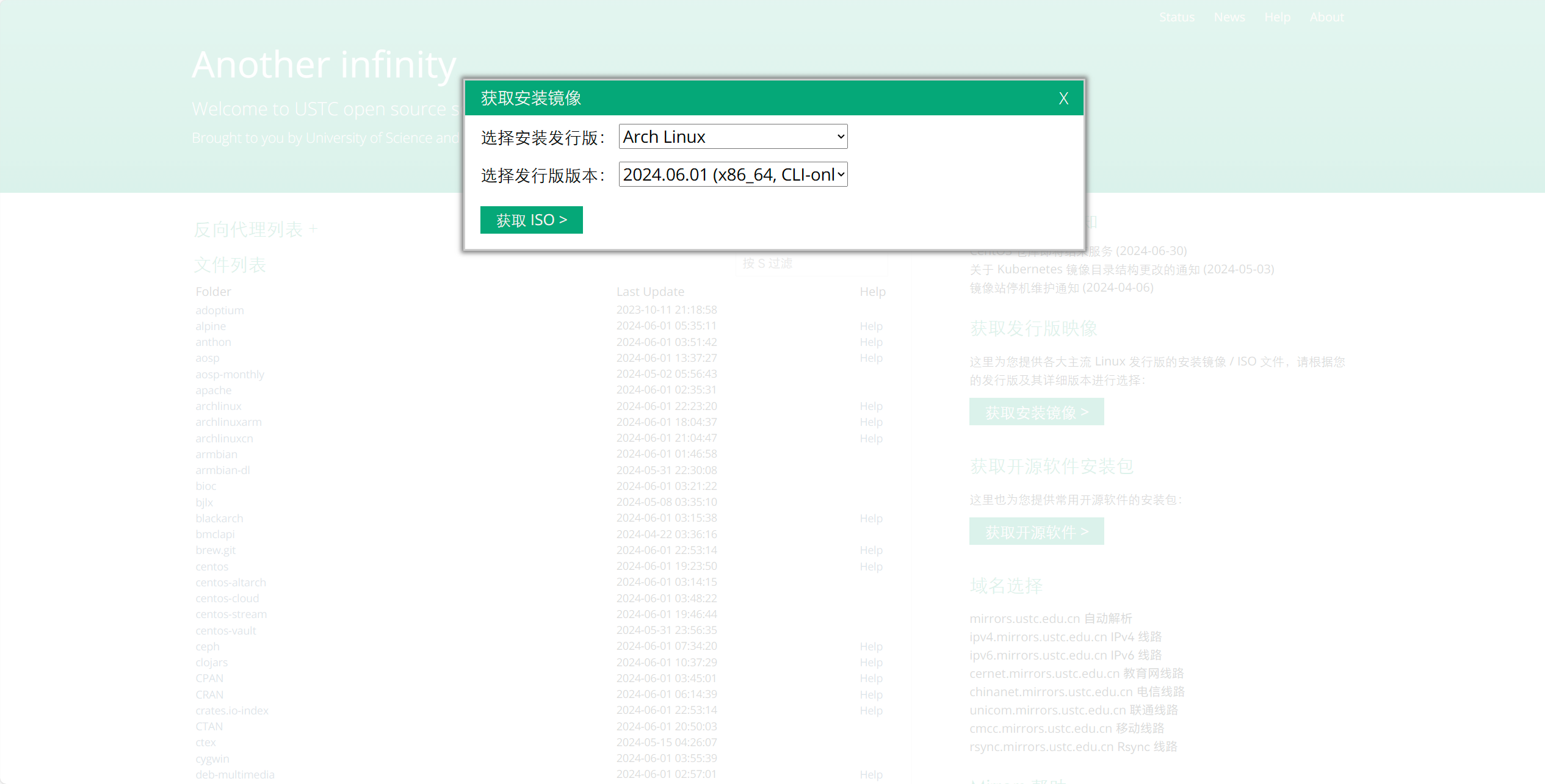Open the adoptium folder

pos(220,310)
